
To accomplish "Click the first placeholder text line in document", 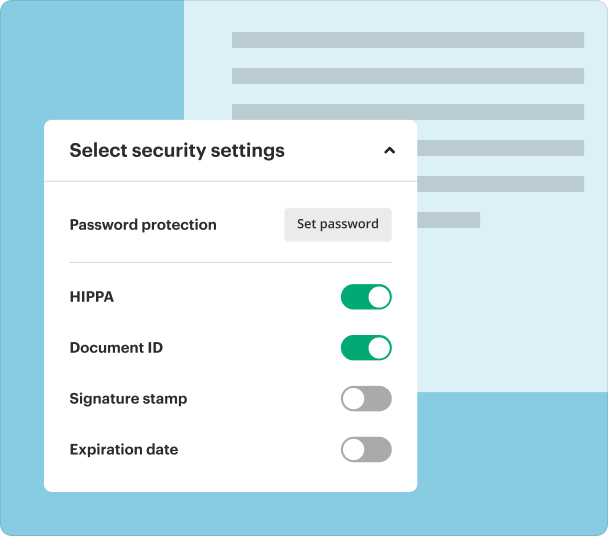I will 408,40.
